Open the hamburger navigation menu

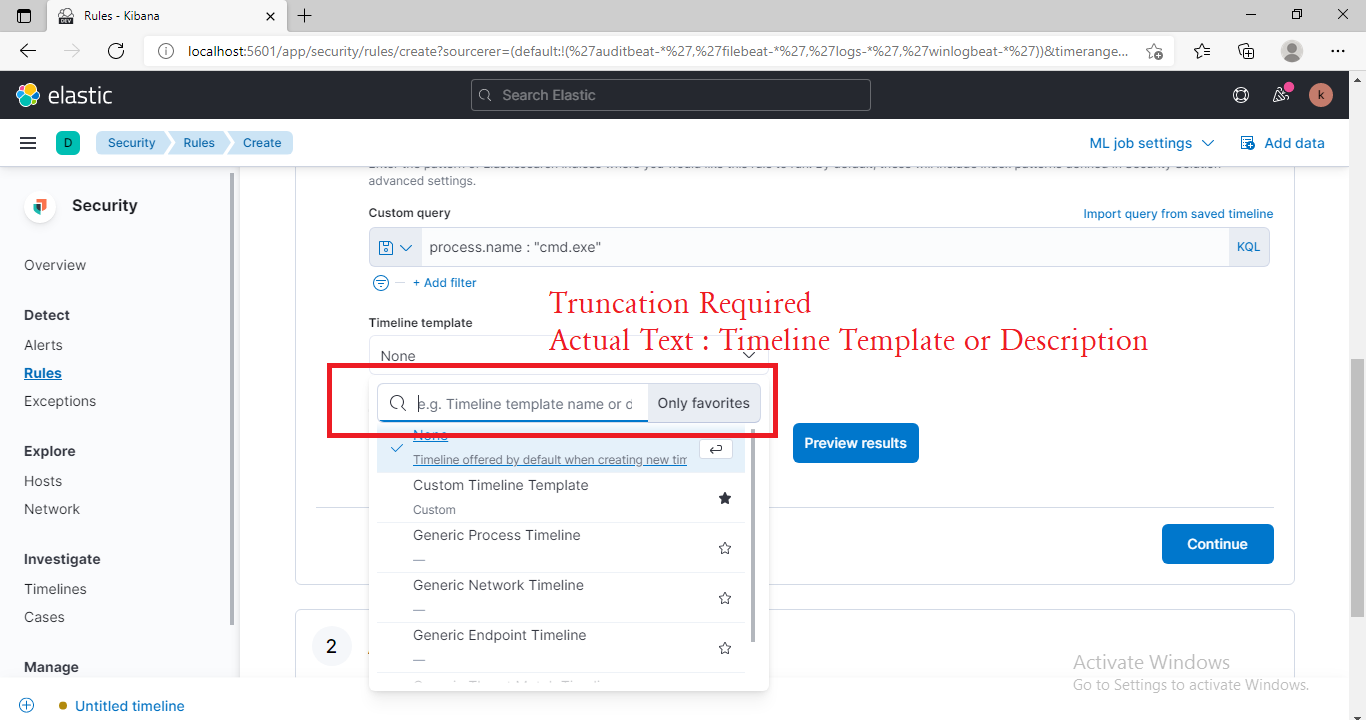tap(27, 142)
